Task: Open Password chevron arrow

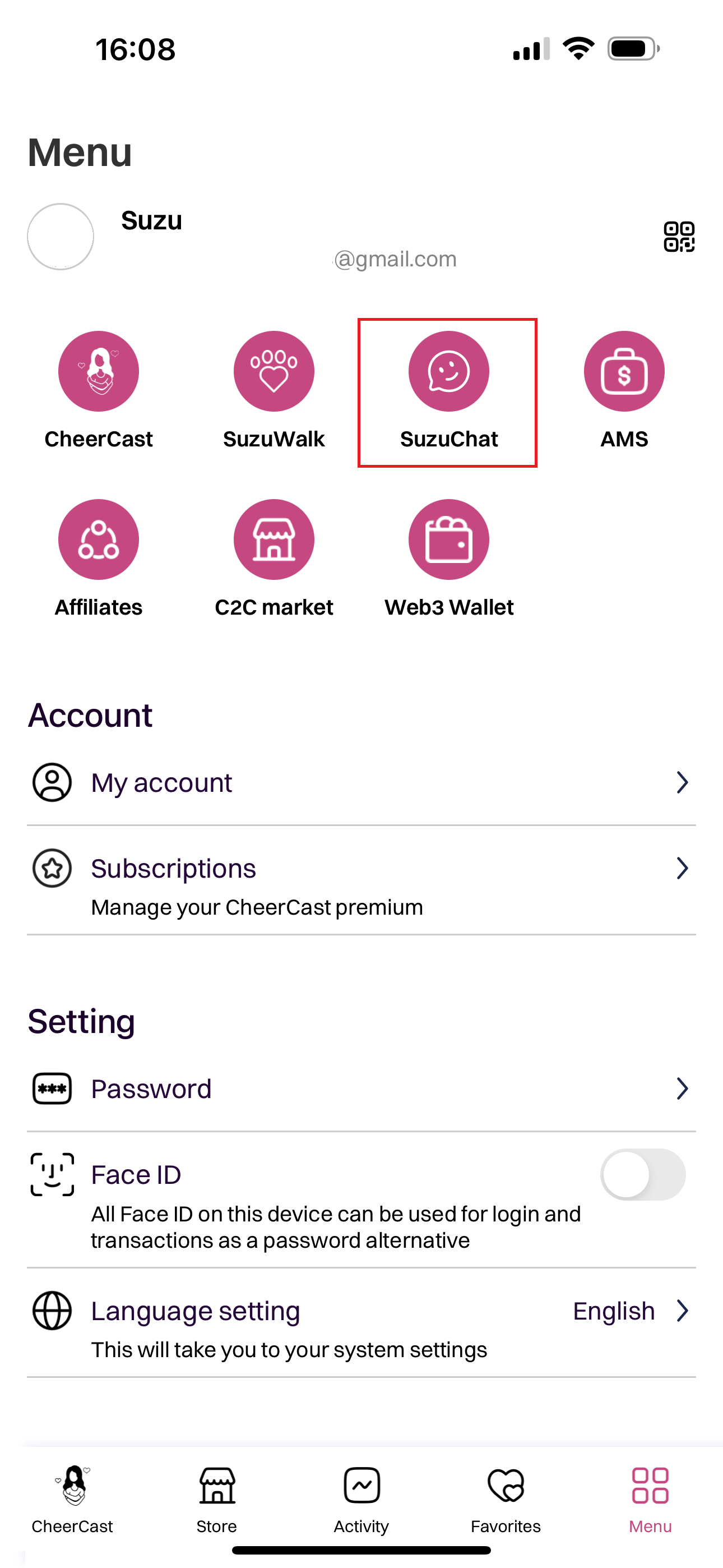Action: [682, 1089]
